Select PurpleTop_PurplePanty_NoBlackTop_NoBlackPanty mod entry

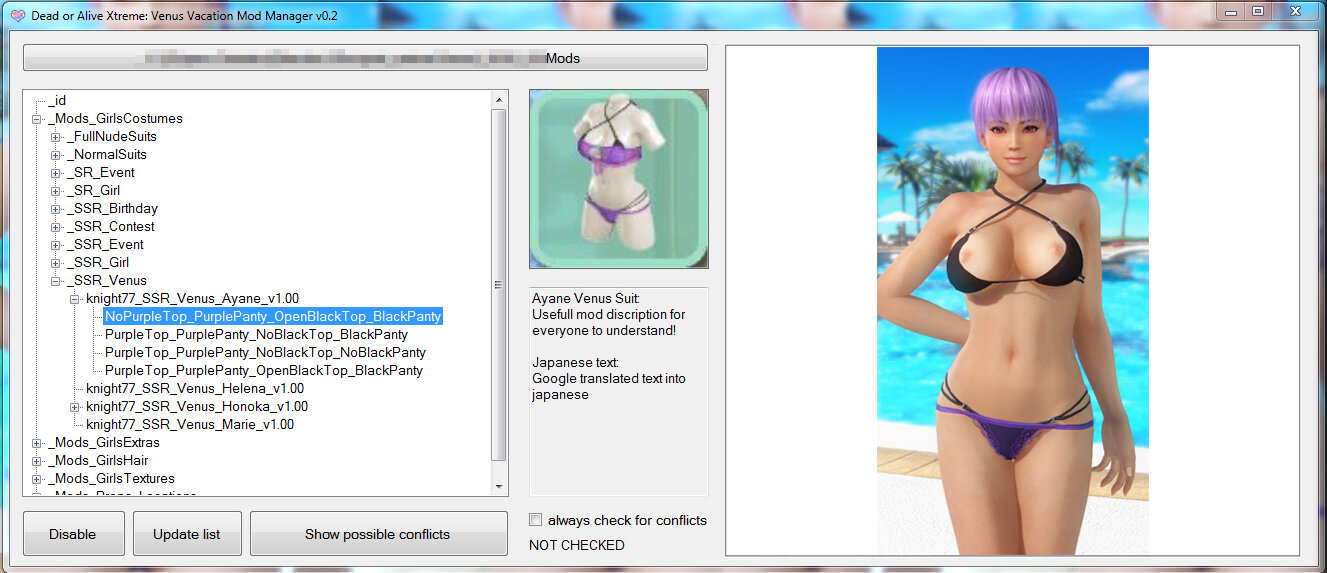[x=265, y=352]
